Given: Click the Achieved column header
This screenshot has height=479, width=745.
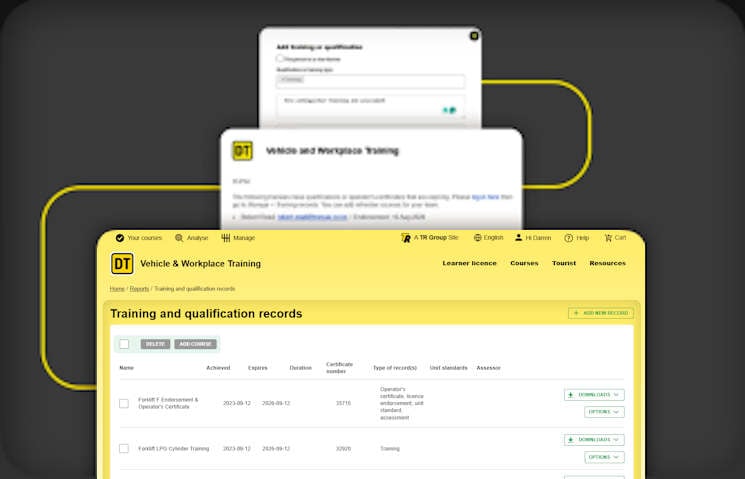Looking at the screenshot, I should (x=218, y=368).
